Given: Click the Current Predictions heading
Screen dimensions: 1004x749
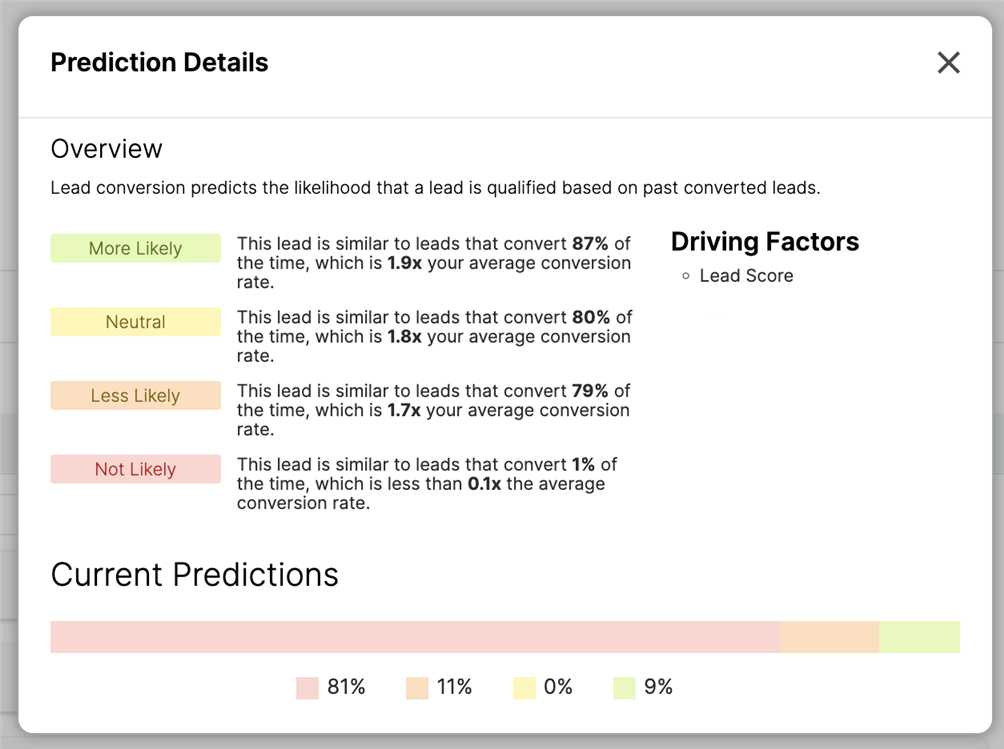Looking at the screenshot, I should coord(194,575).
